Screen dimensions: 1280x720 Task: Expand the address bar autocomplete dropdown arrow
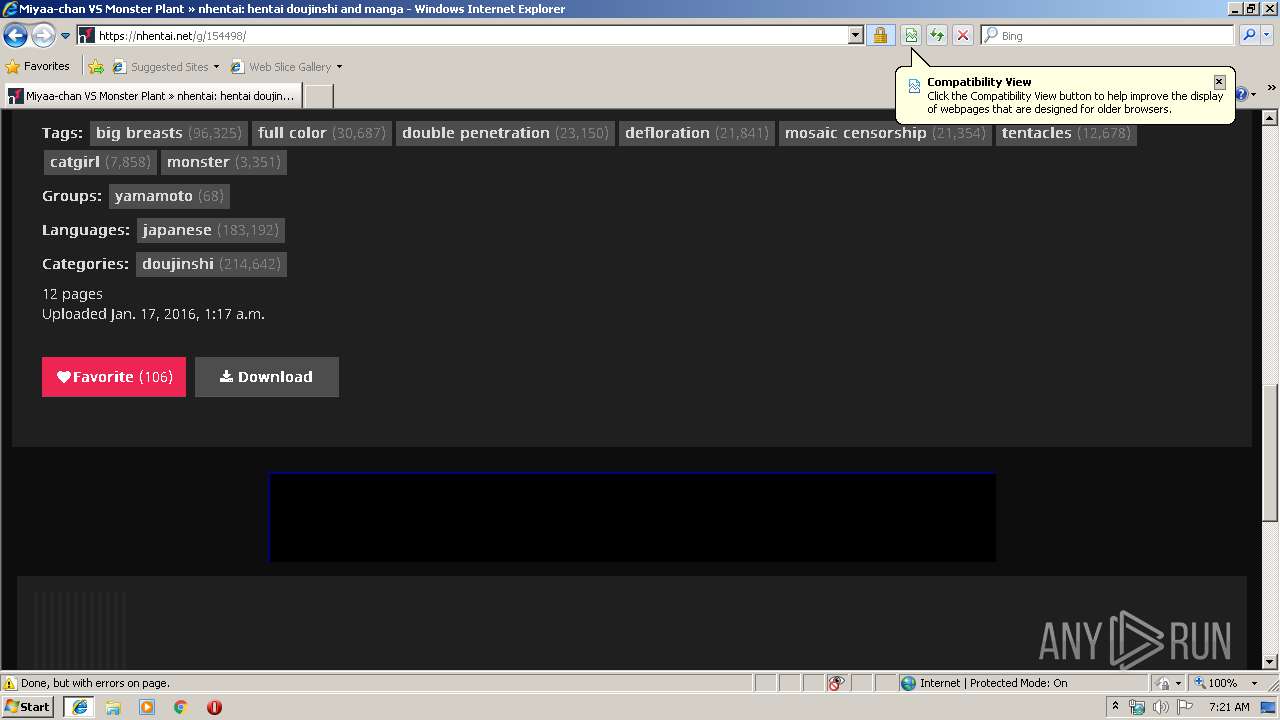click(855, 36)
